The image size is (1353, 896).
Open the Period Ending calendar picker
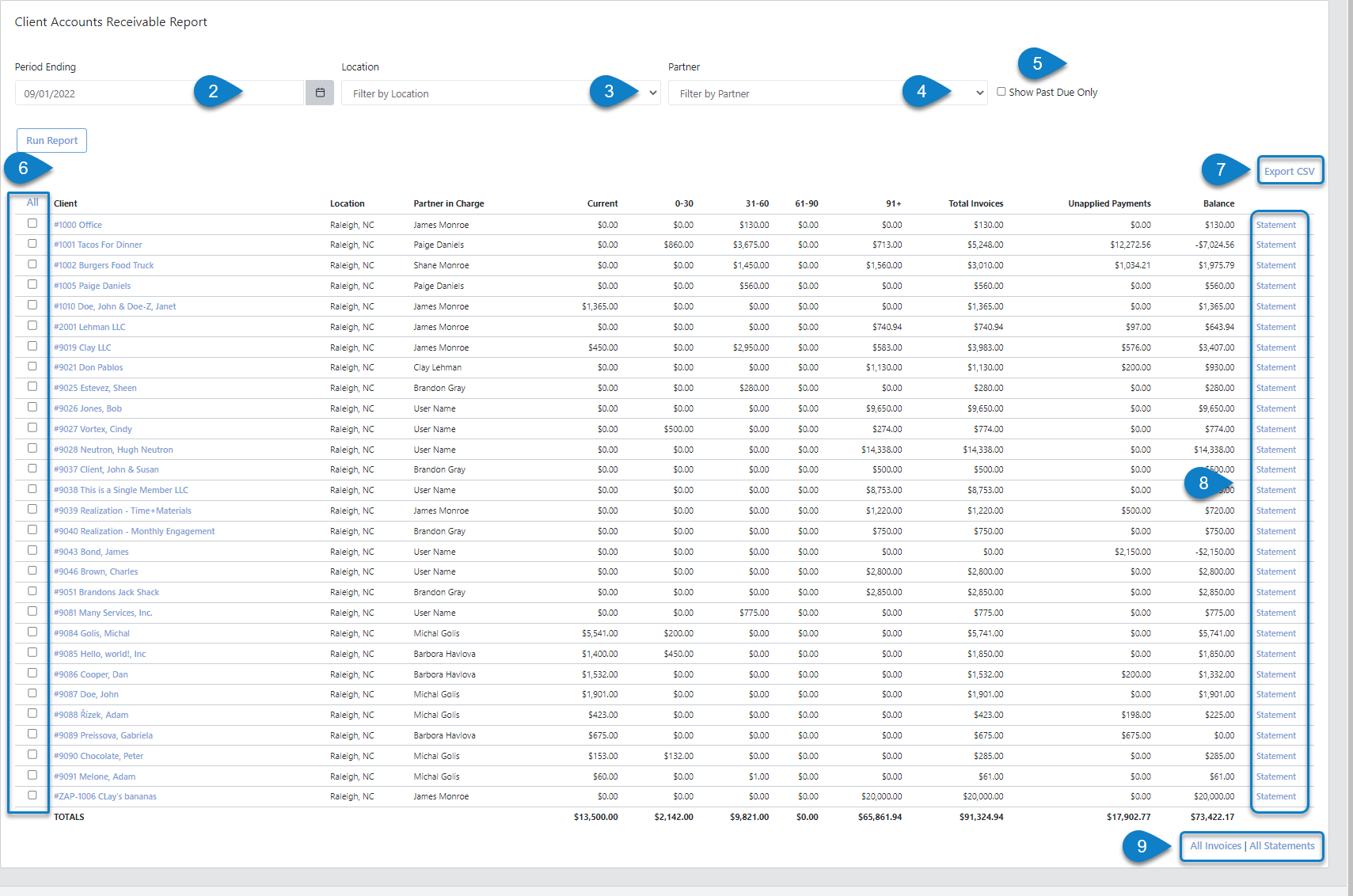(x=320, y=93)
